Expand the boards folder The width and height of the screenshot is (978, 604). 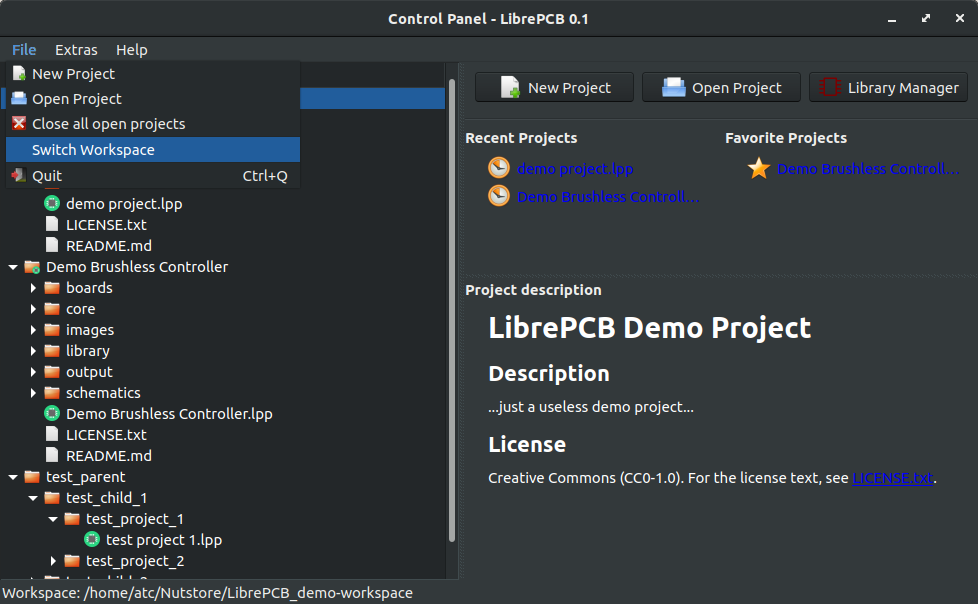point(33,288)
